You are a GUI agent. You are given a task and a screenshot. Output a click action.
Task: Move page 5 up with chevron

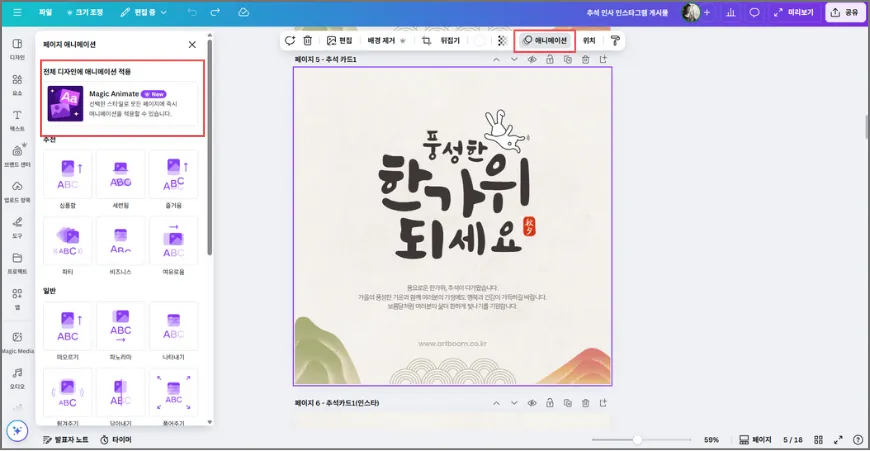497,59
